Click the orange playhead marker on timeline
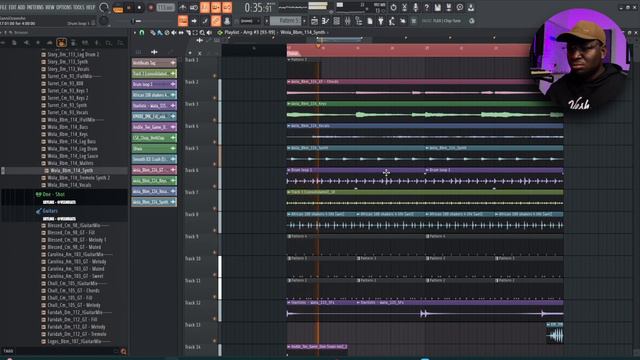The height and width of the screenshot is (360, 640). [318, 47]
